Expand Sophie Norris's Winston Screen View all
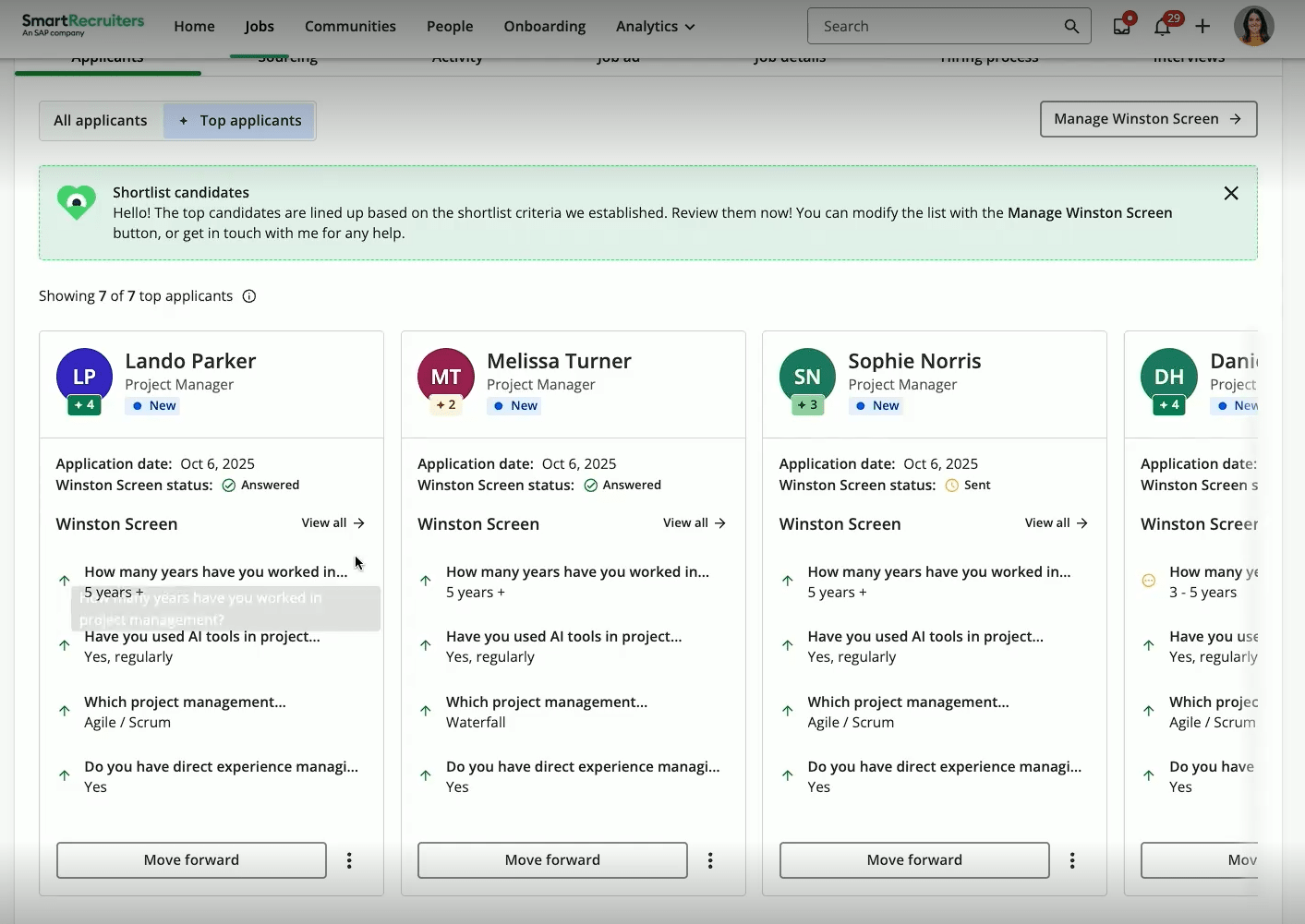1305x924 pixels. tap(1057, 523)
